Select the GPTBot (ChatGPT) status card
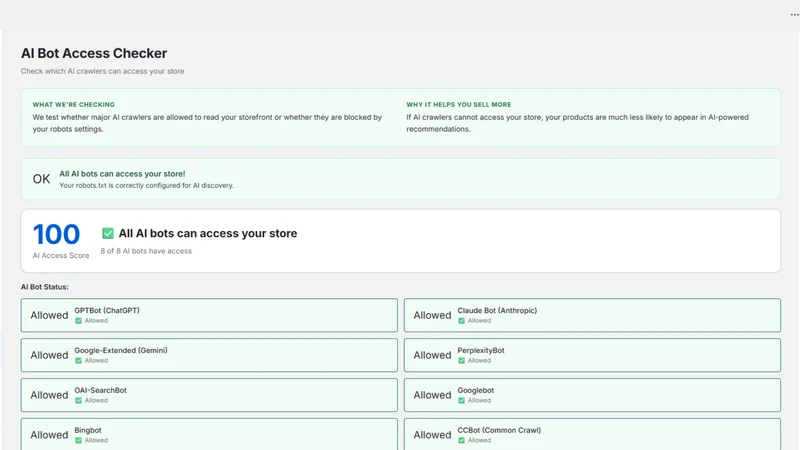Screen dimensions: 800x450 [209, 315]
